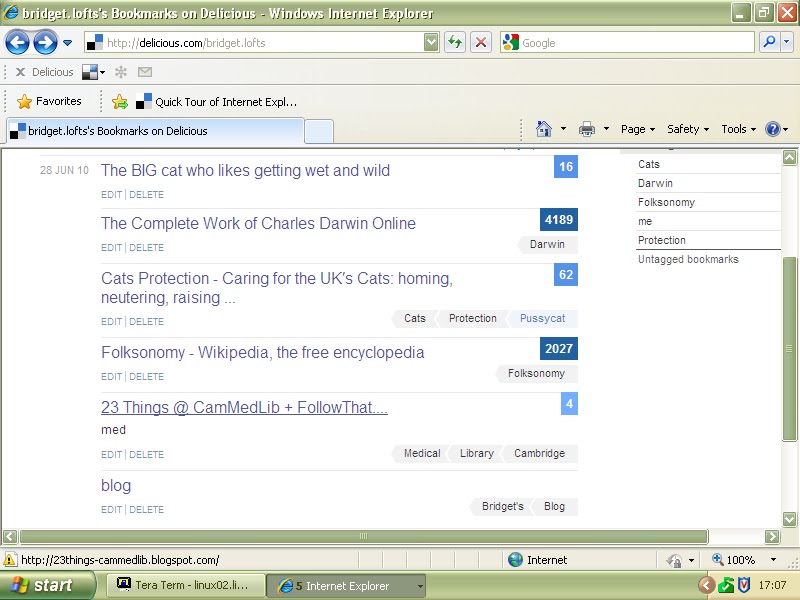Open the 'blog' bookmark link
This screenshot has height=600, width=800.
(x=116, y=486)
